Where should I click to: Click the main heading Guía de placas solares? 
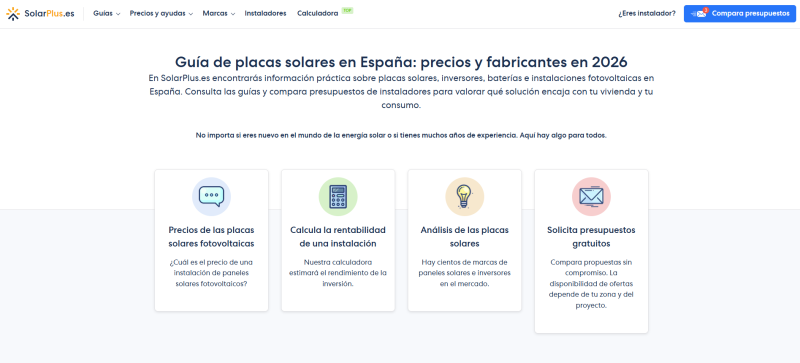(401, 62)
